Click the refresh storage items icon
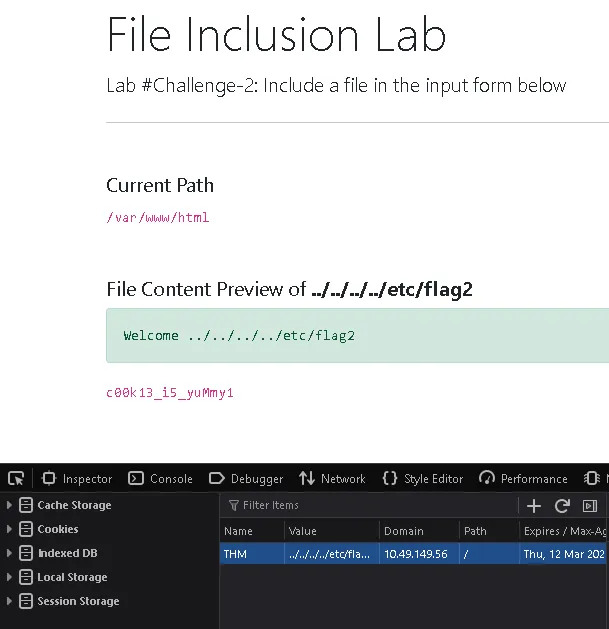Viewport: 609px width, 629px height. pyautogui.click(x=562, y=506)
